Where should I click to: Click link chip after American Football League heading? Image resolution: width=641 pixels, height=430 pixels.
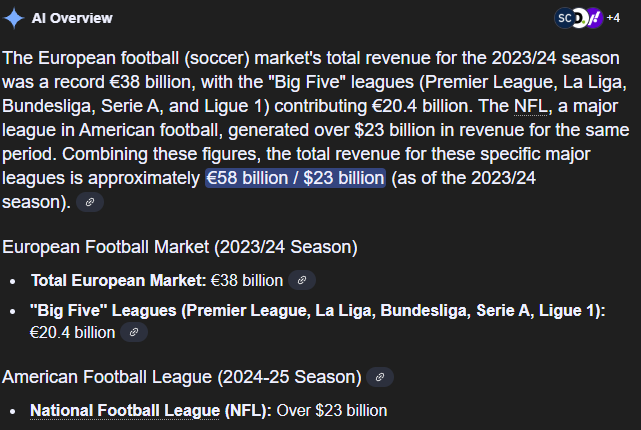click(x=379, y=377)
